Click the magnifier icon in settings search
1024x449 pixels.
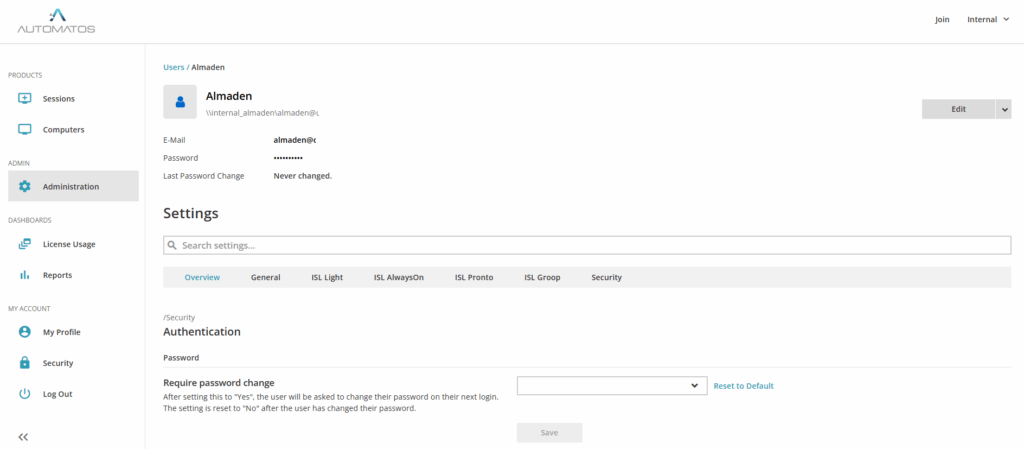pos(172,245)
